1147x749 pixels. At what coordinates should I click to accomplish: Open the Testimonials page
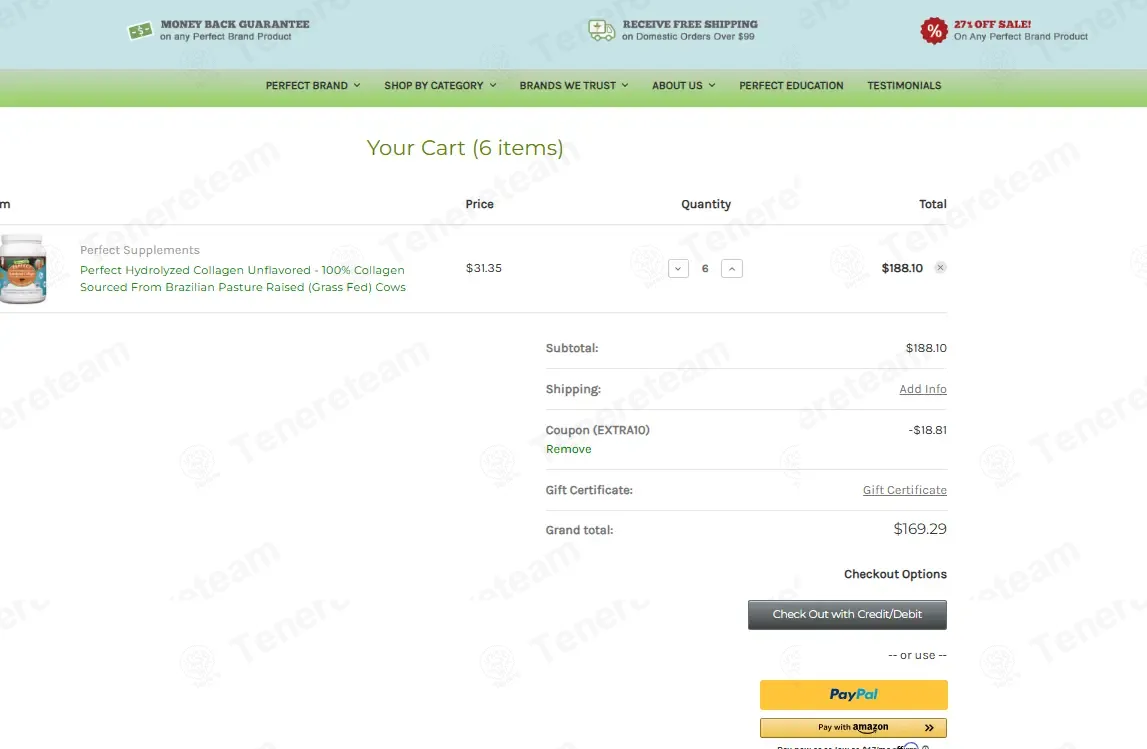pos(904,86)
